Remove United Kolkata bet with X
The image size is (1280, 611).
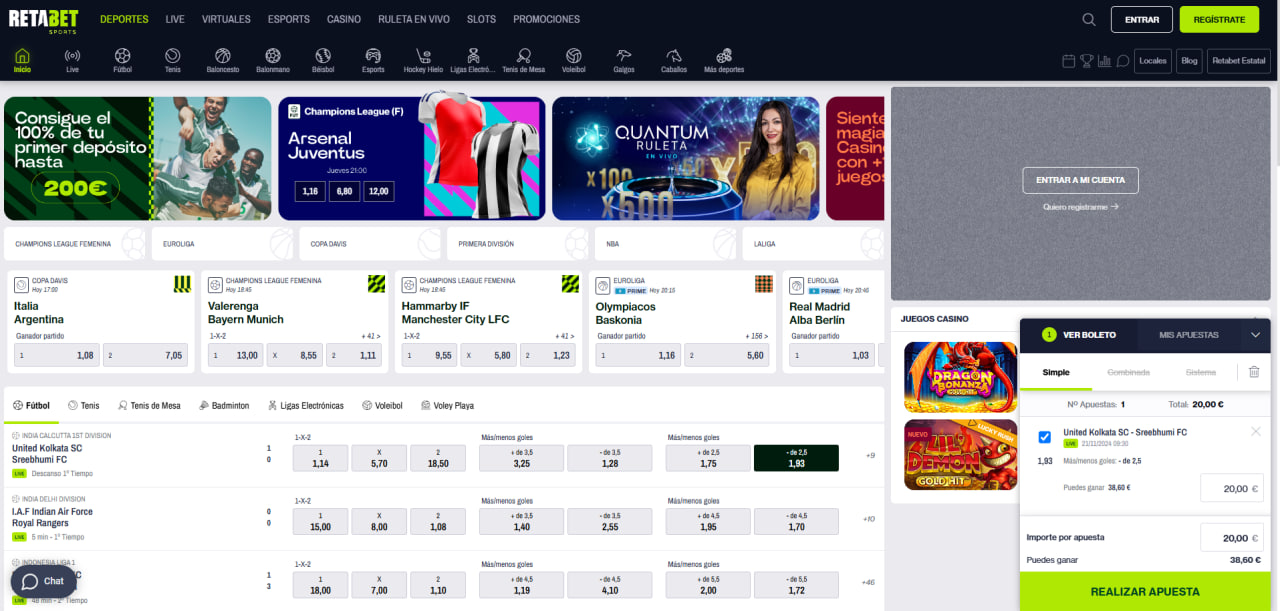point(1256,431)
